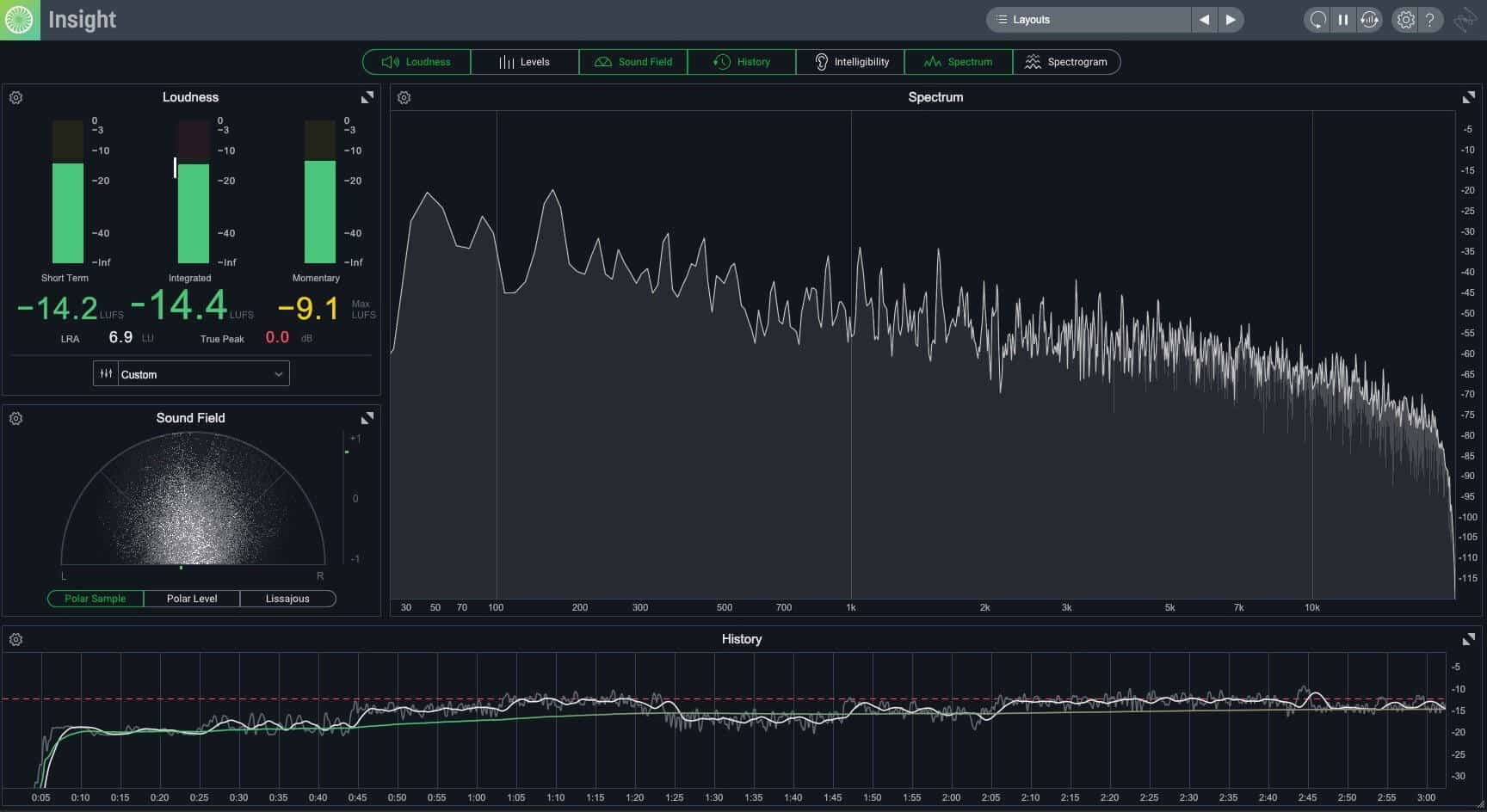1487x812 pixels.
Task: Expand the Spectrum panel
Action: click(1468, 97)
